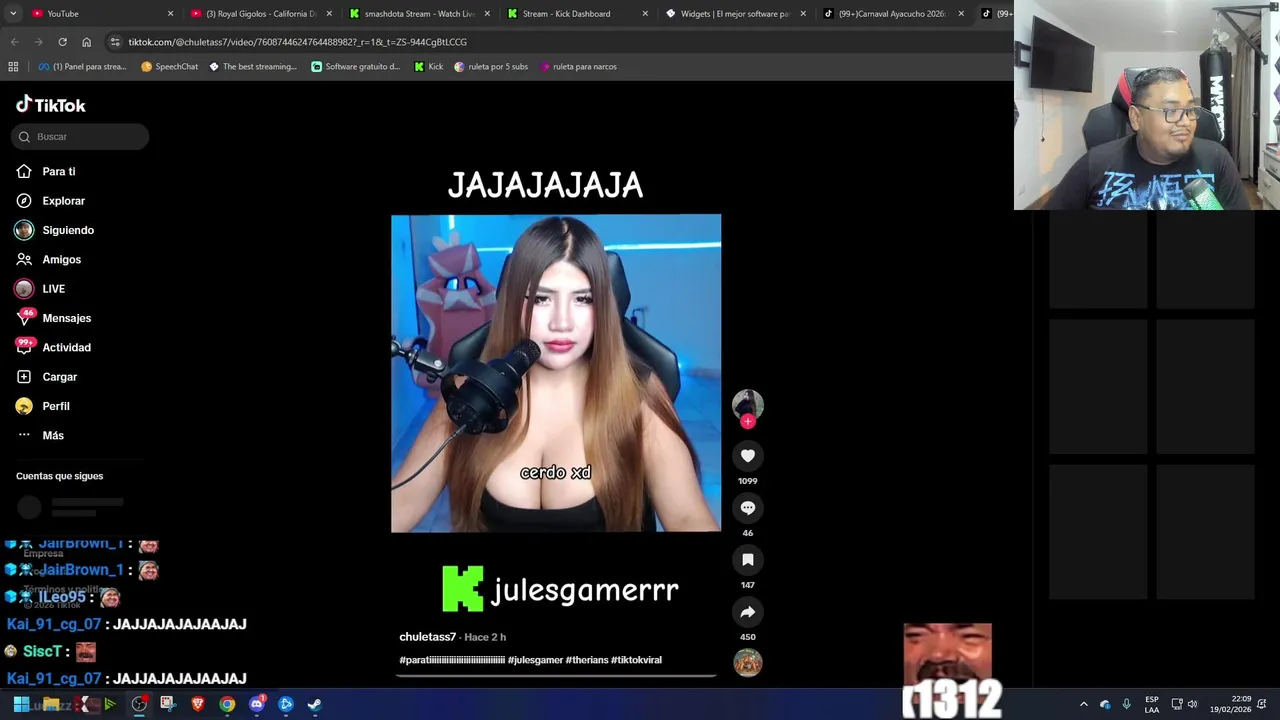Open Steam from the taskbar
1280x720 pixels.
(x=314, y=704)
